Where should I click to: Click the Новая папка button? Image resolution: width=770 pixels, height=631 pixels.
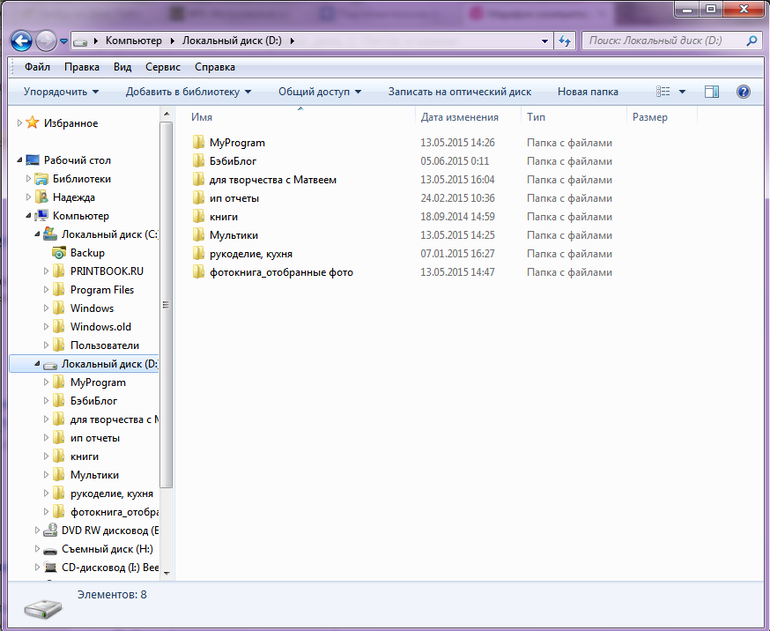coord(587,92)
